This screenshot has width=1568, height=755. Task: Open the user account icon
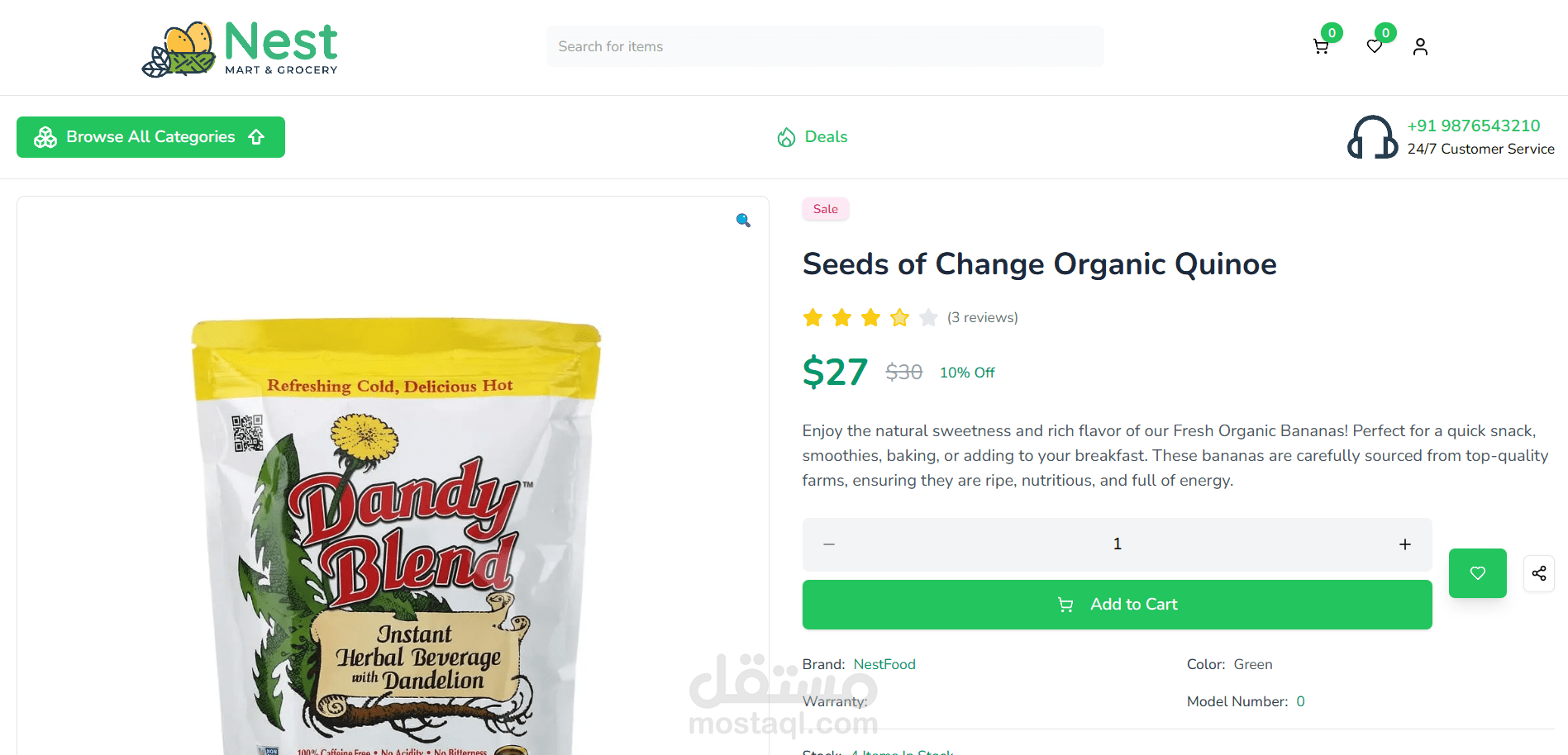pyautogui.click(x=1420, y=47)
